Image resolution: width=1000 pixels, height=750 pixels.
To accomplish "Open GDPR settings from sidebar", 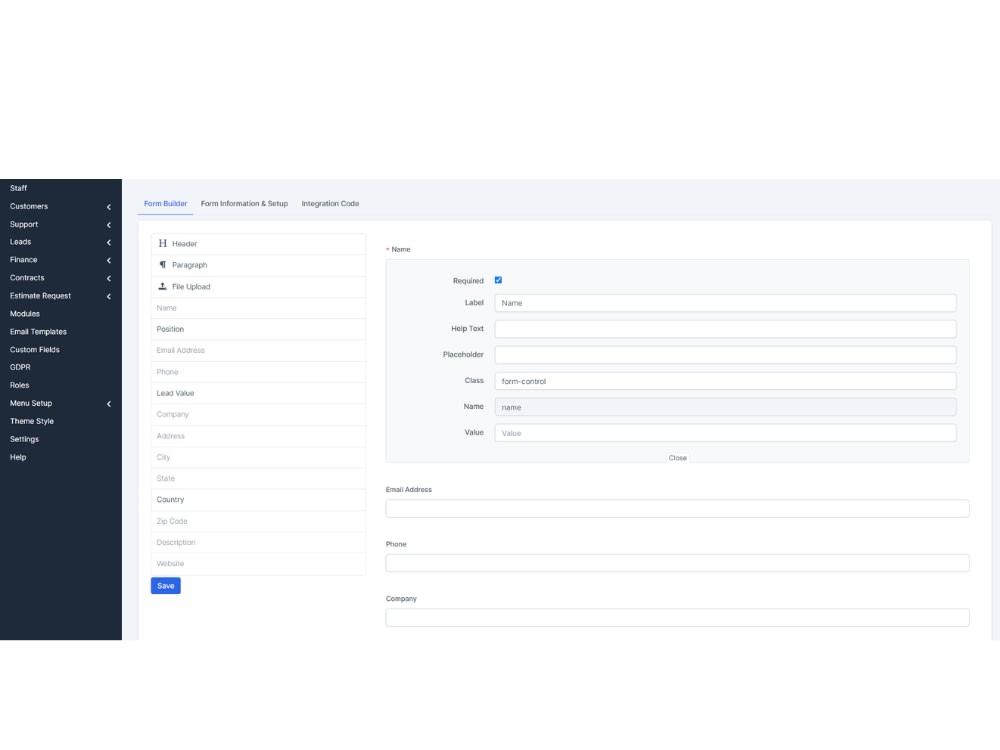I will [19, 367].
